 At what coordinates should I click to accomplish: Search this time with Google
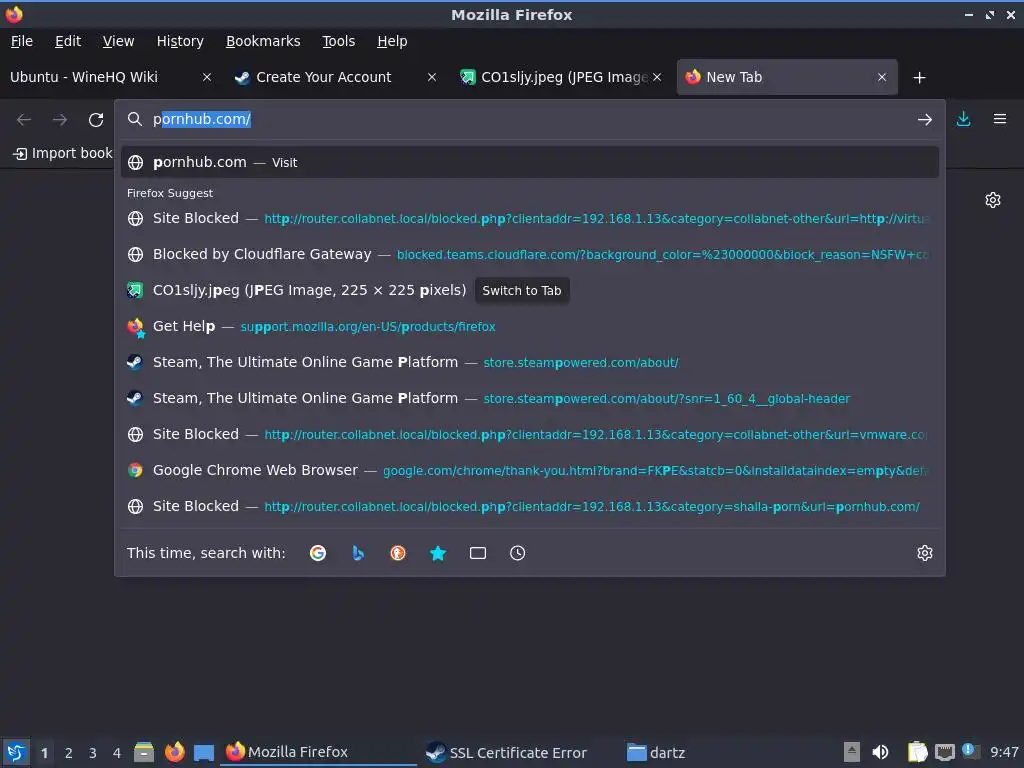pyautogui.click(x=318, y=553)
